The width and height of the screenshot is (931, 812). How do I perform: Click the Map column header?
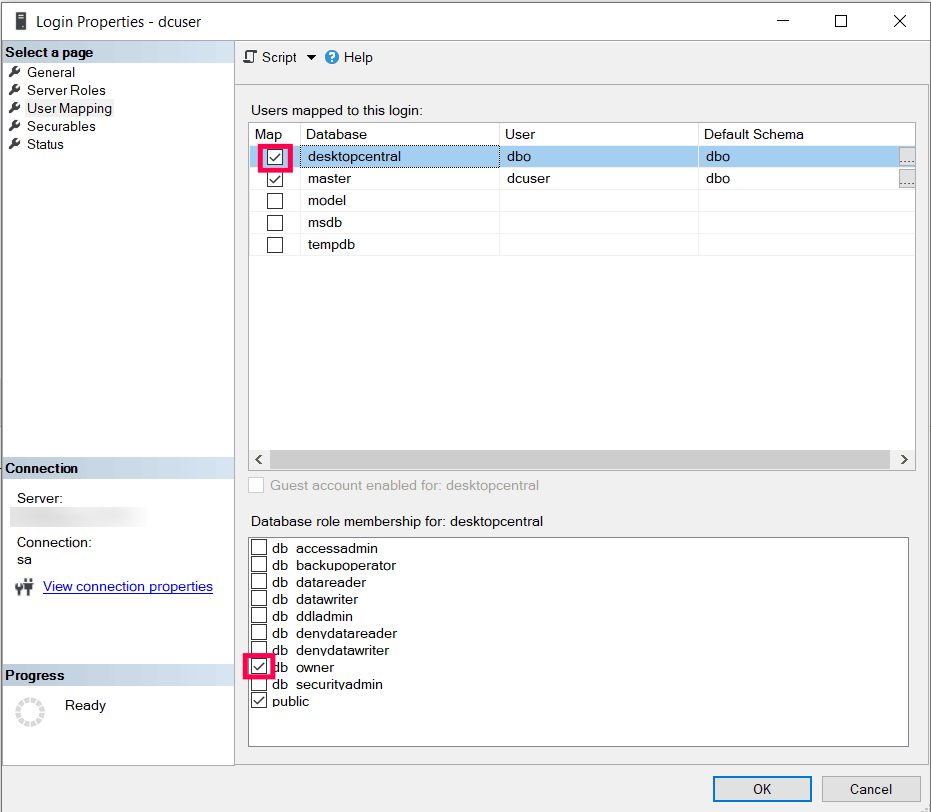pos(275,134)
